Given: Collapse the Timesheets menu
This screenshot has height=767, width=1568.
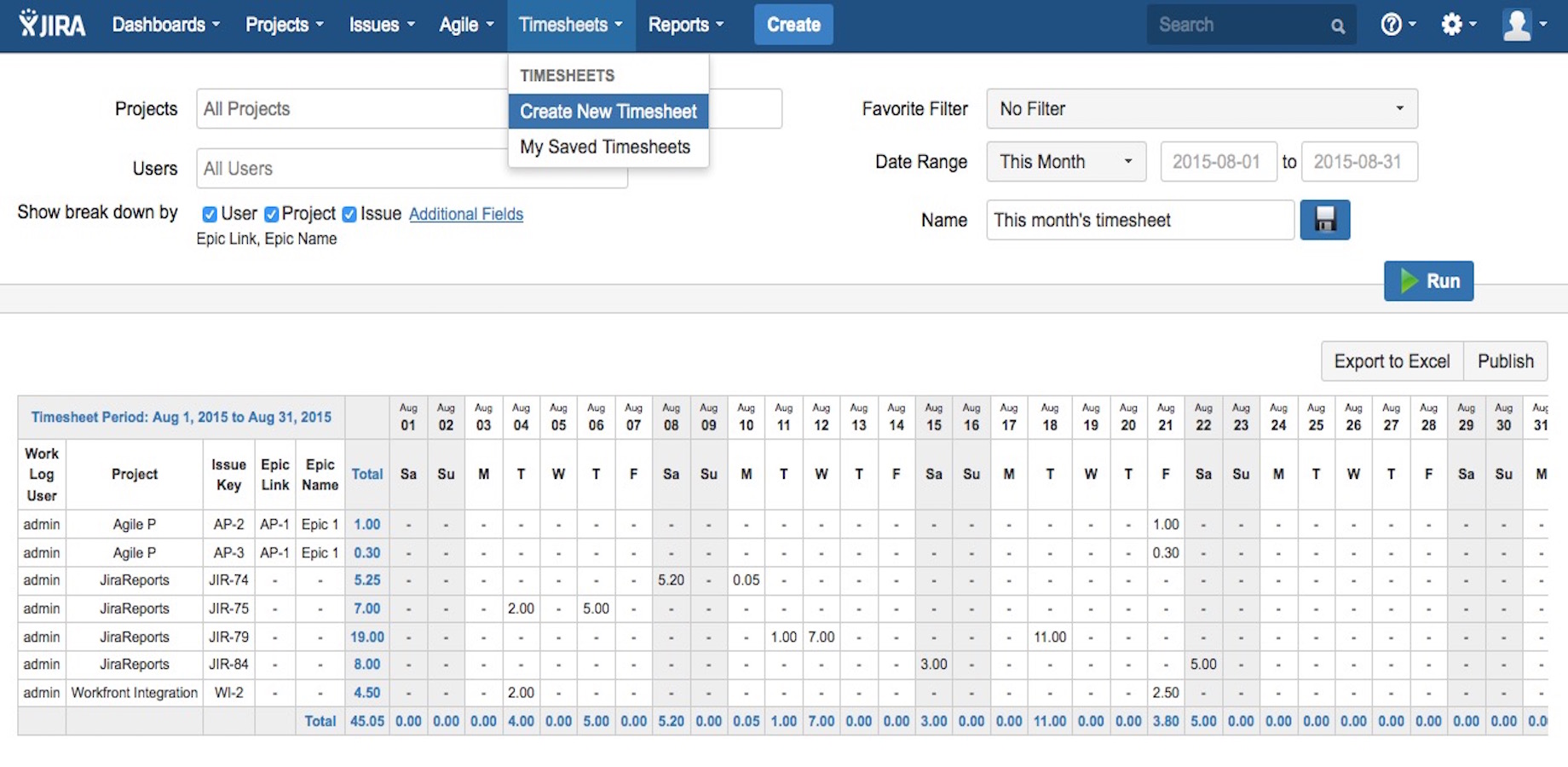Looking at the screenshot, I should tap(571, 25).
